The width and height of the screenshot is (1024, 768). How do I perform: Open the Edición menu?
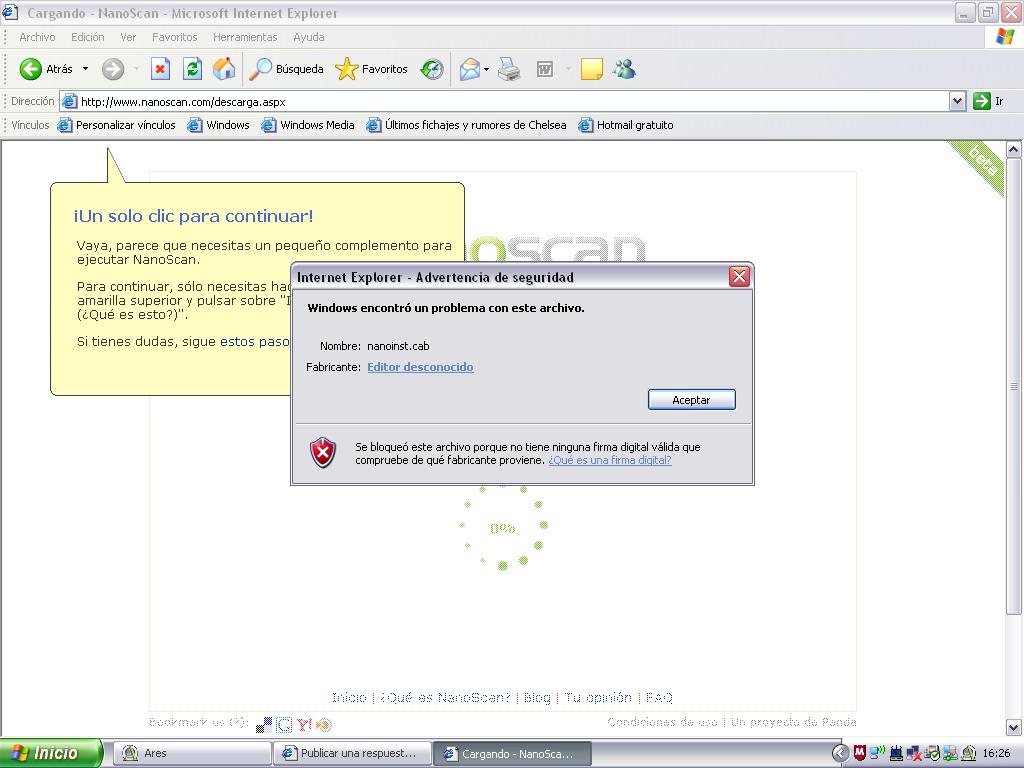[88, 37]
